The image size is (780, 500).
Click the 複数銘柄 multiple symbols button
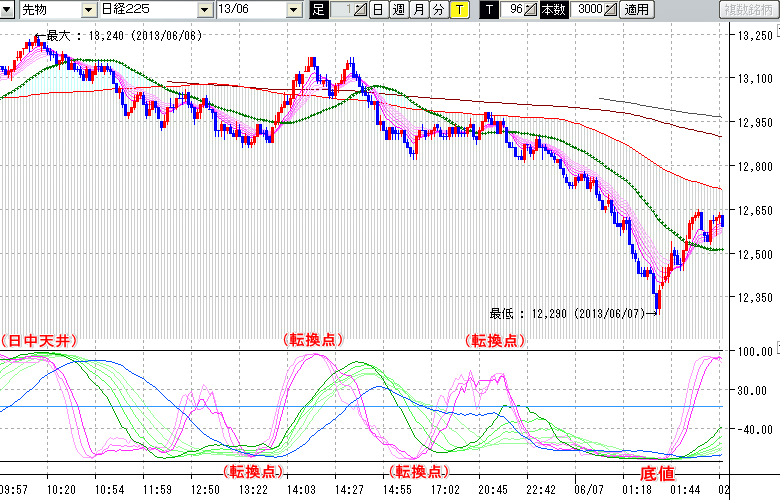[747, 10]
